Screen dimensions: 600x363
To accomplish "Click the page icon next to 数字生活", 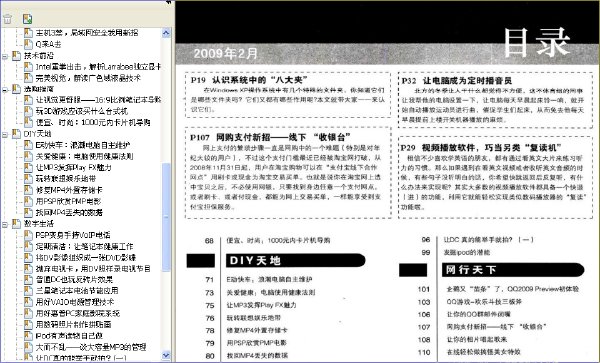I will pos(16,224).
